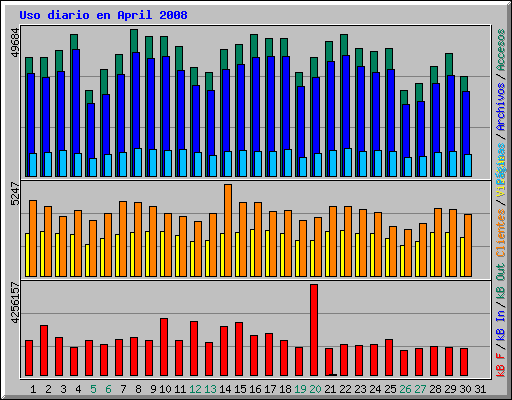Click the chart title Uso diario en April 2008
The height and width of the screenshot is (400, 512).
pyautogui.click(x=103, y=15)
